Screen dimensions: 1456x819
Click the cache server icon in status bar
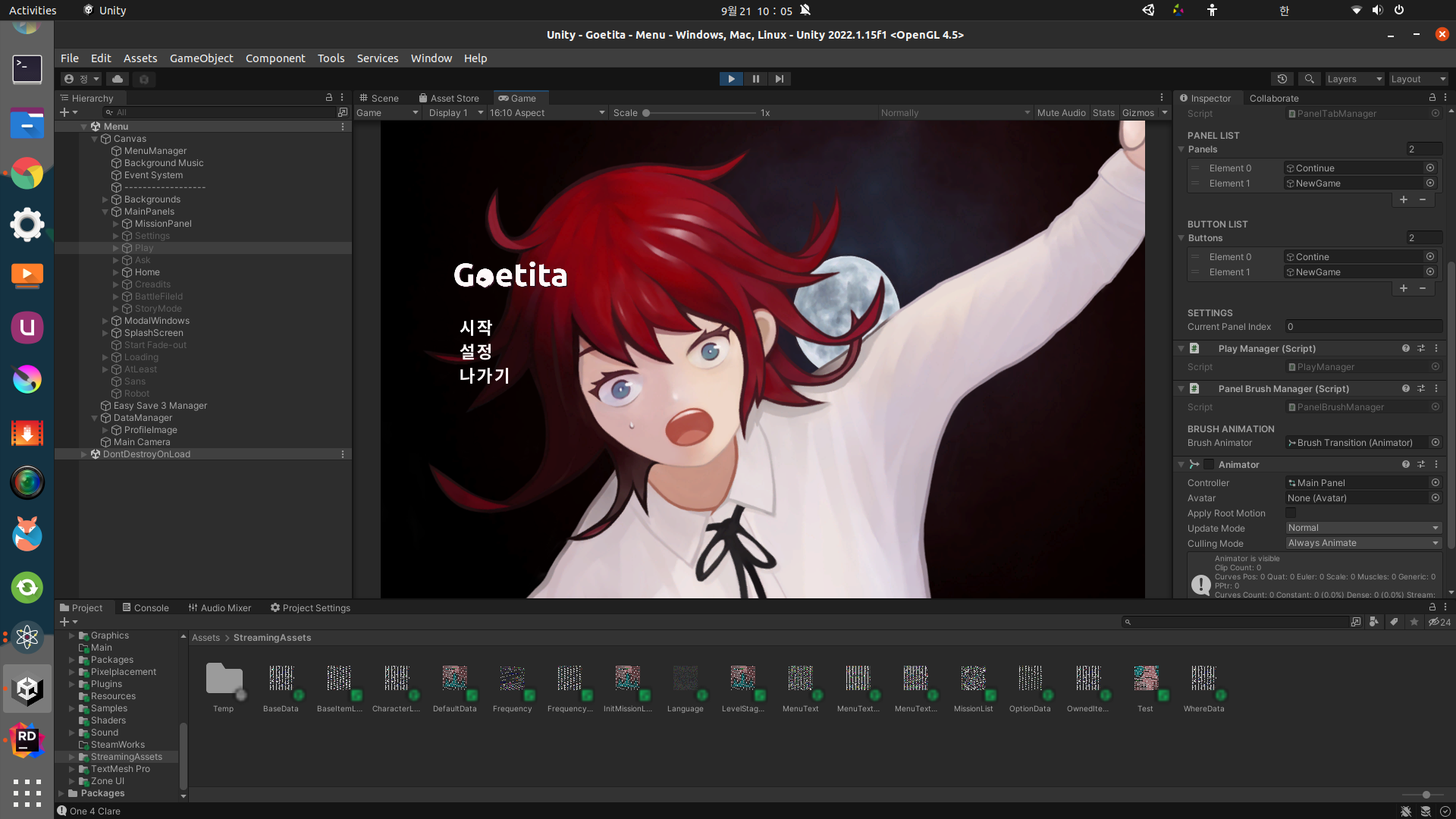(x=1426, y=811)
